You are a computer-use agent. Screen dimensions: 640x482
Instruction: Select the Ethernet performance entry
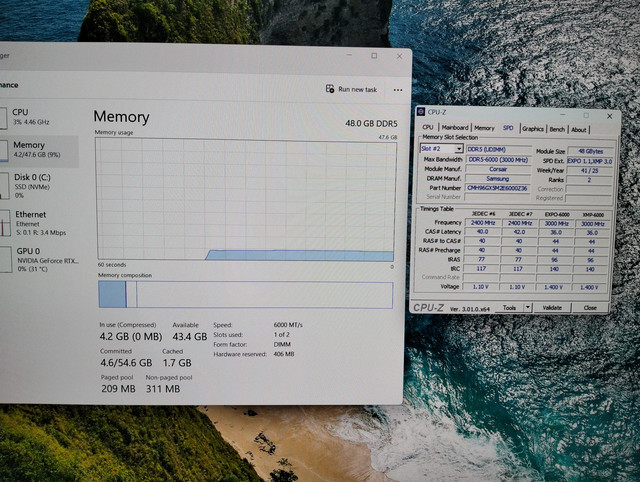click(x=39, y=223)
